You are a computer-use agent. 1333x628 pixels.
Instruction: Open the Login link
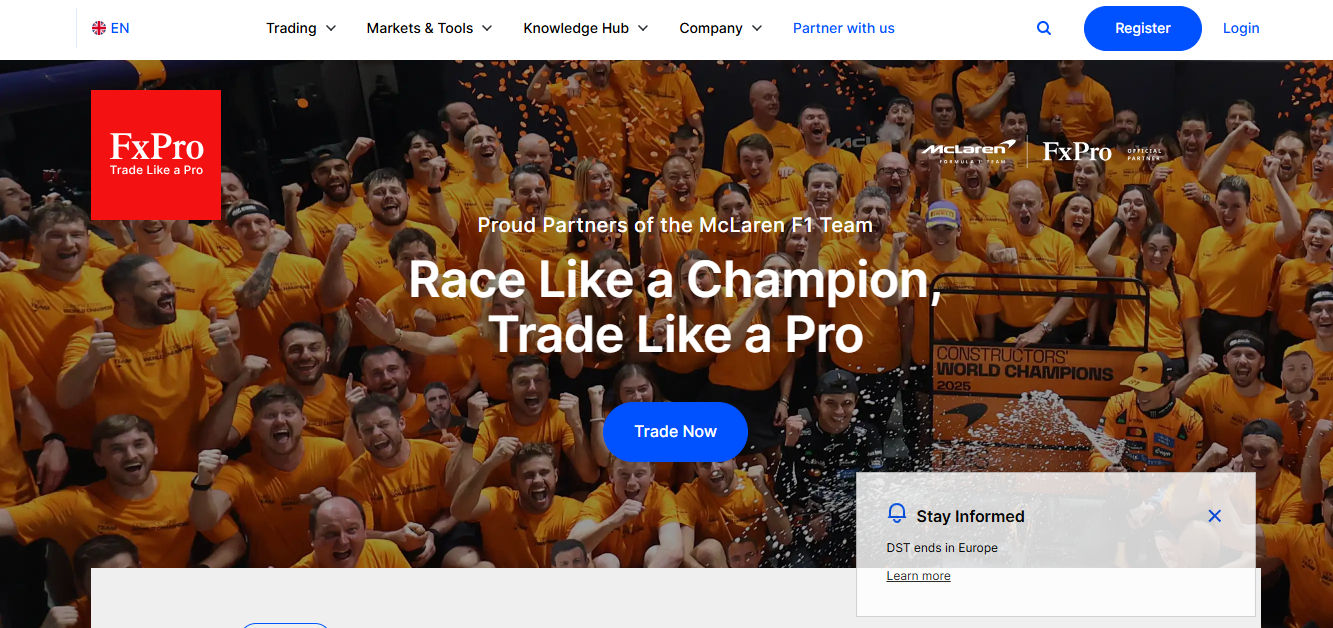click(x=1241, y=28)
